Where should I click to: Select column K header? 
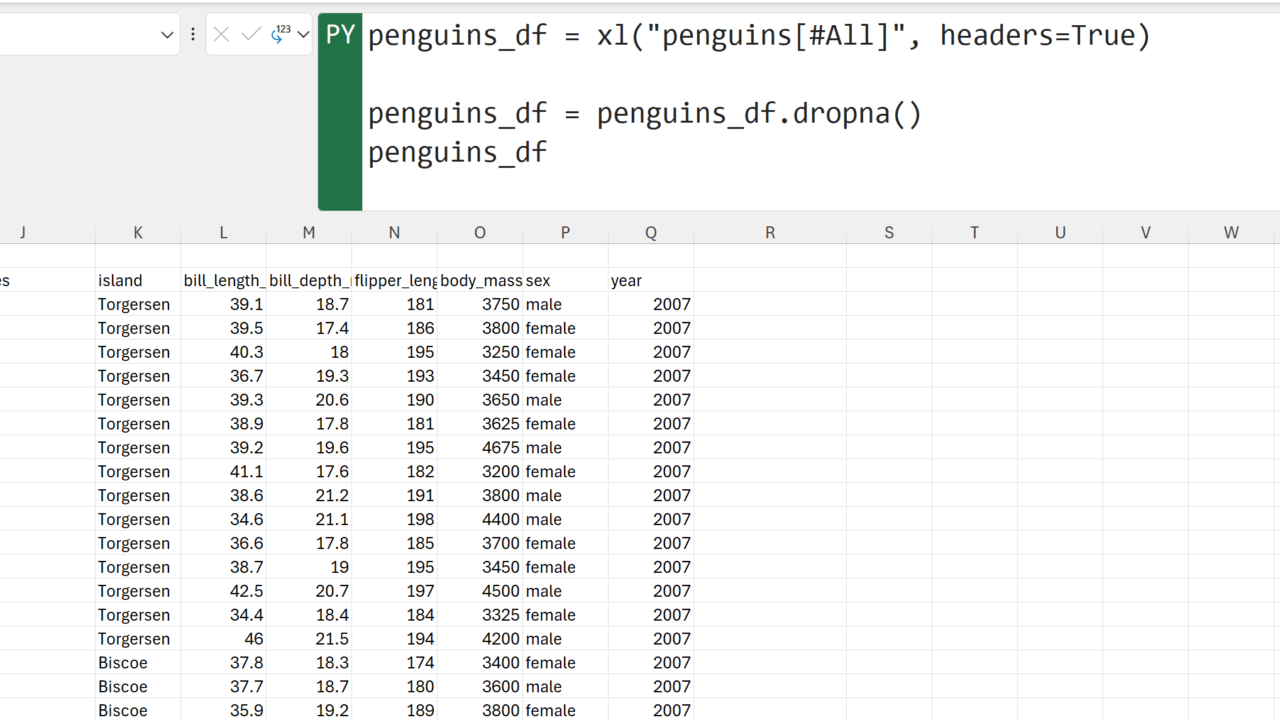tap(138, 232)
